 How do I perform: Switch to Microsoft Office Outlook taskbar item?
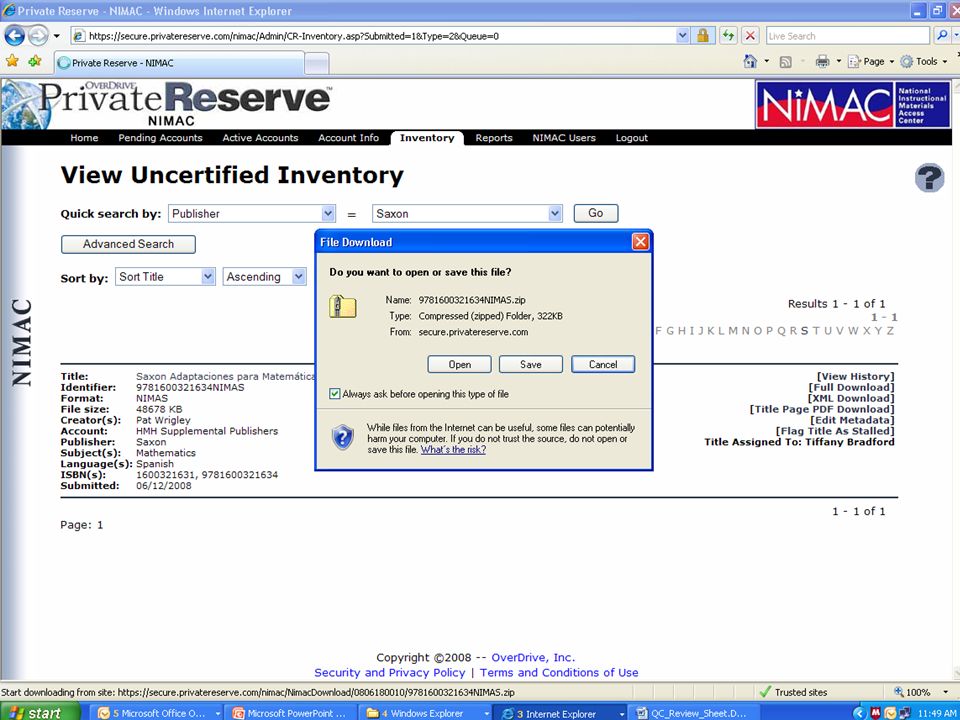[159, 713]
